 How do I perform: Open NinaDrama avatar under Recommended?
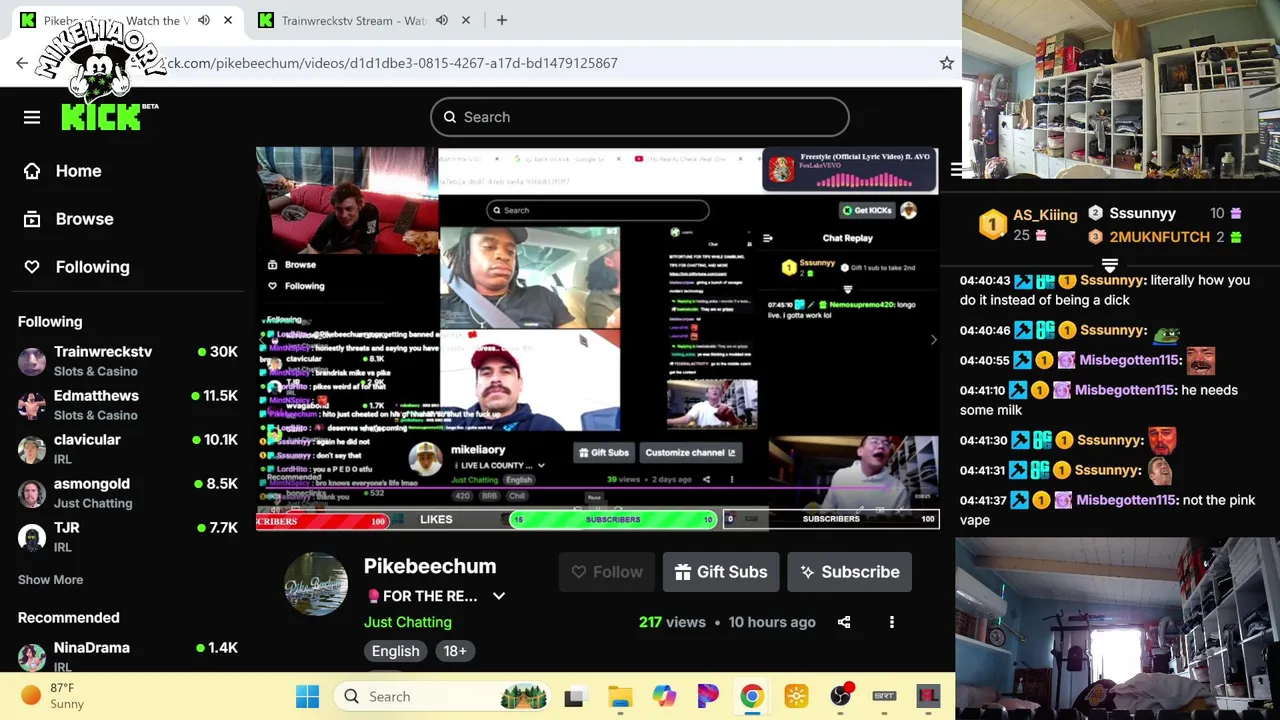tap(32, 657)
